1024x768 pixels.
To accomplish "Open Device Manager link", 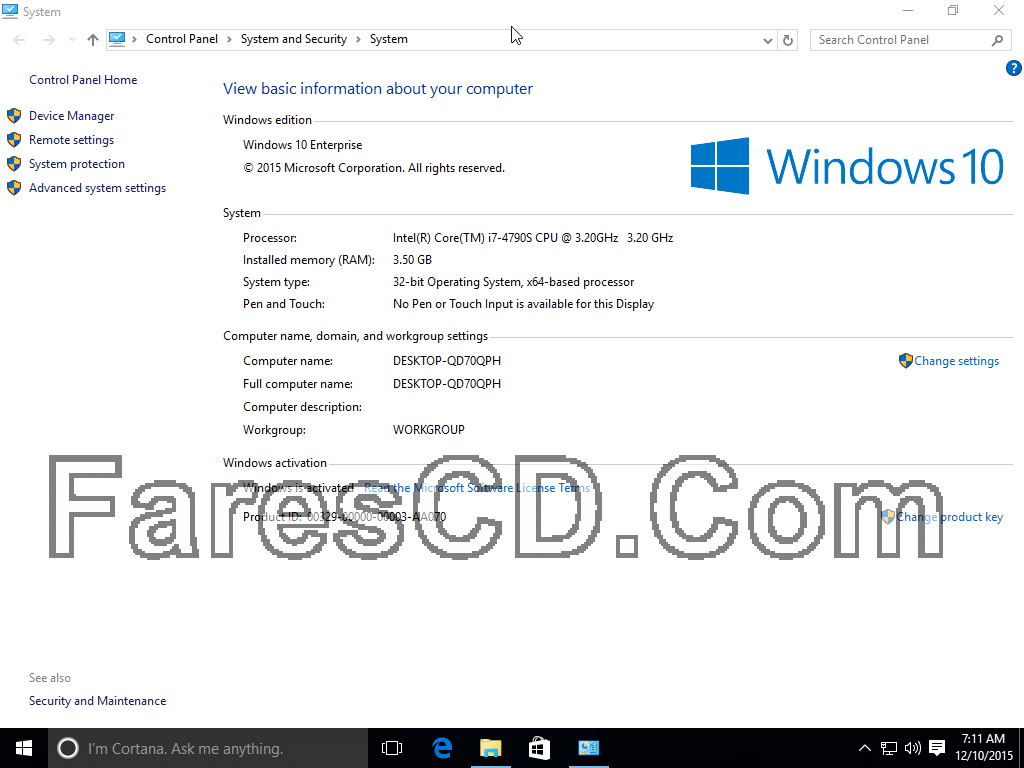I will click(x=71, y=116).
